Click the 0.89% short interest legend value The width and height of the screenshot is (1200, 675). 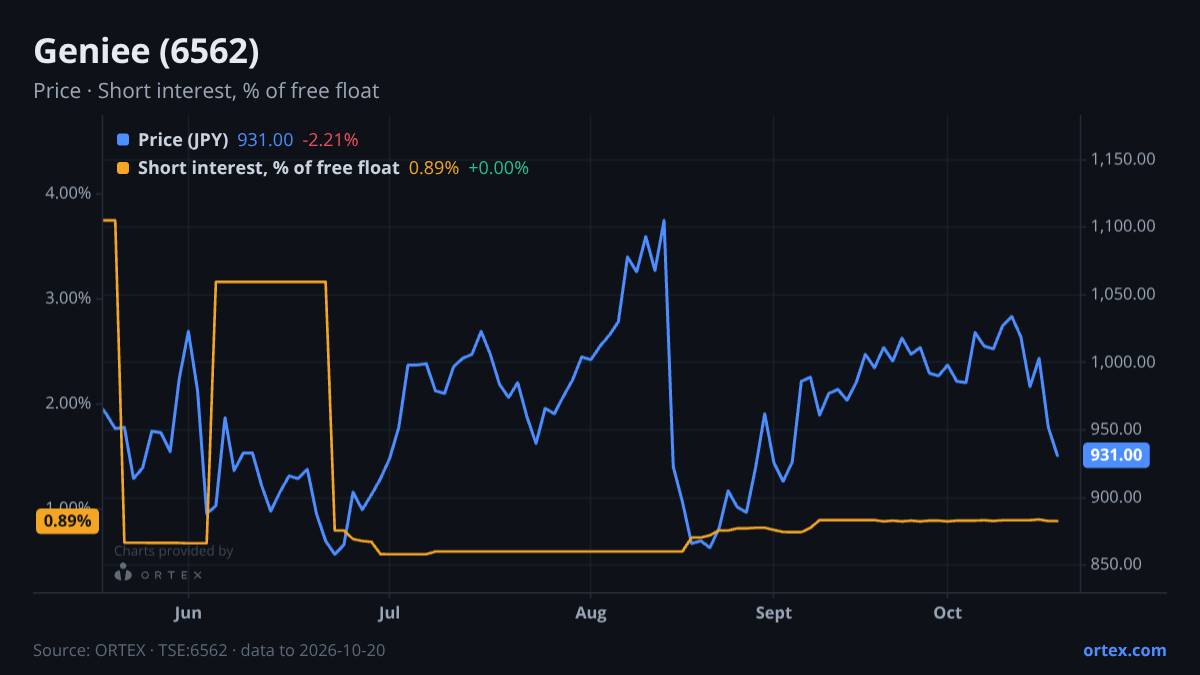pyautogui.click(x=434, y=168)
